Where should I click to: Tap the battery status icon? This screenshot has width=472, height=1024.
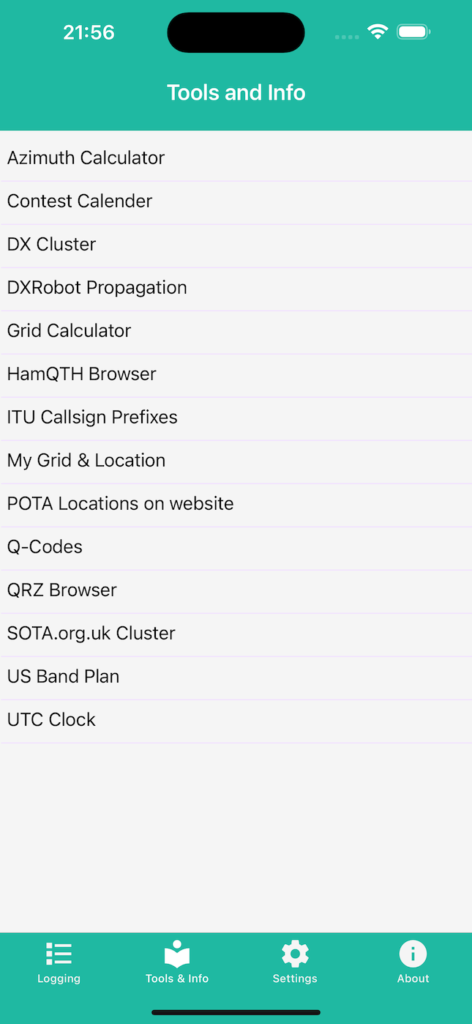(x=413, y=32)
